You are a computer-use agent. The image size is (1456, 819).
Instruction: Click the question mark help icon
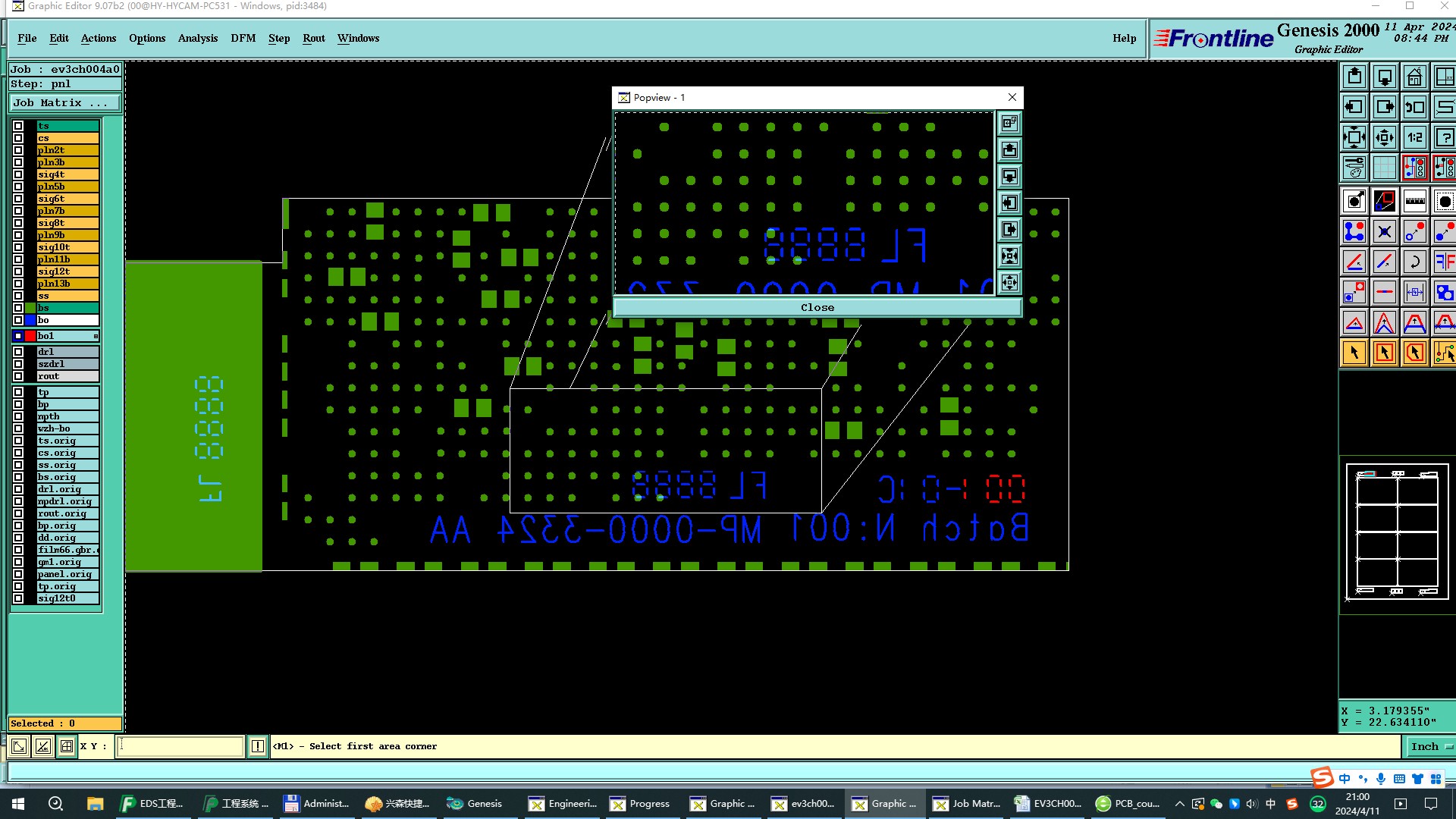click(x=1444, y=137)
